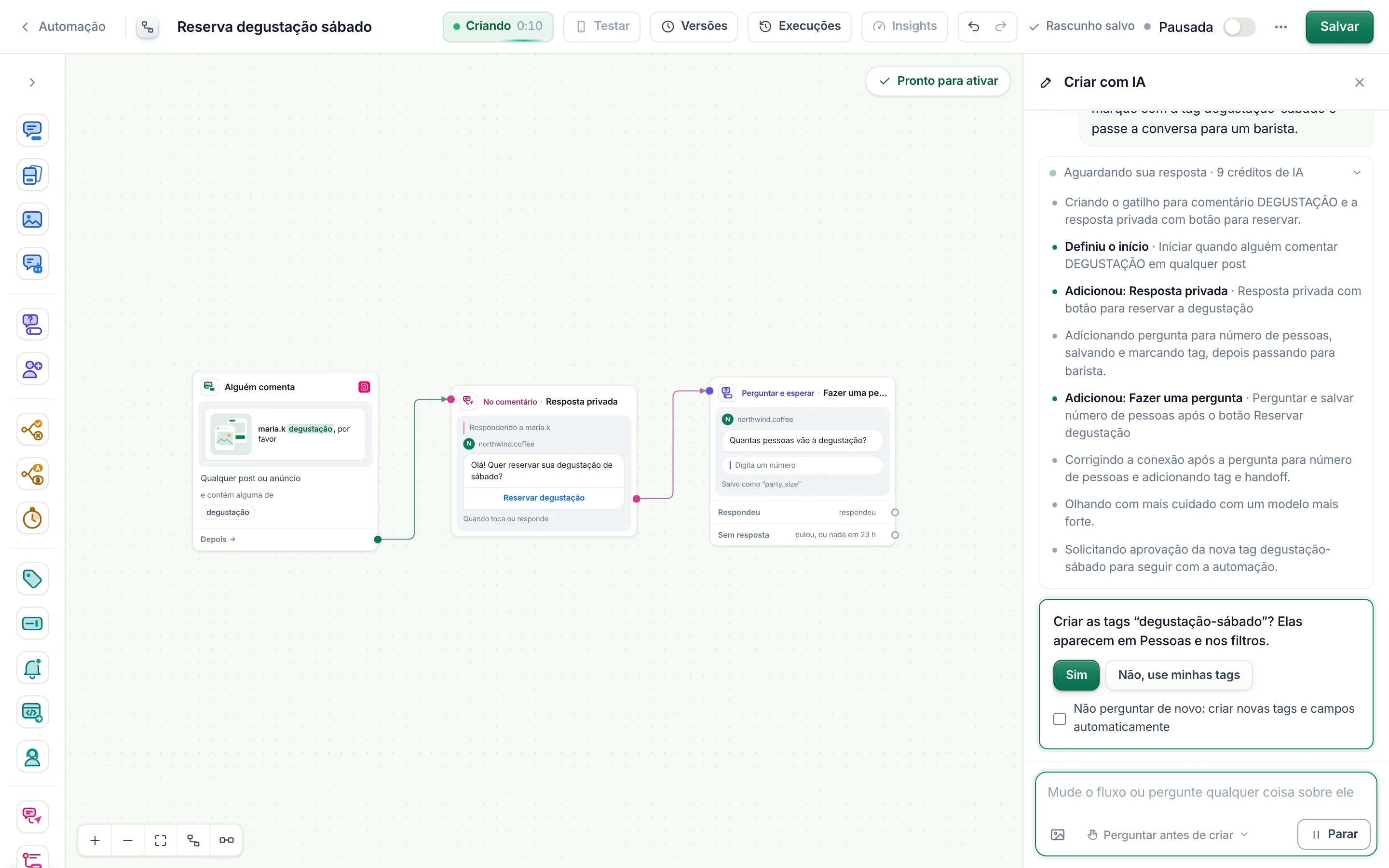Viewport: 1389px width, 868px height.
Task: Open the Insights tab
Action: 905,27
